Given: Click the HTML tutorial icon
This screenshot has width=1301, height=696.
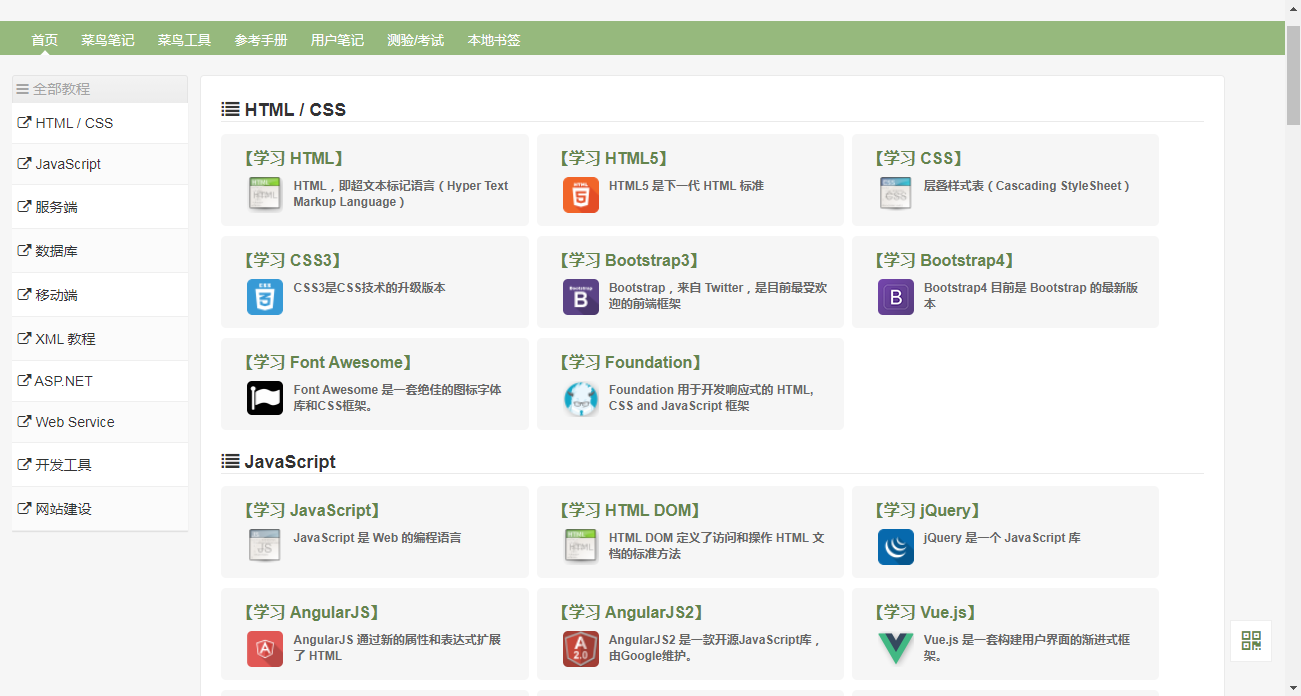Looking at the screenshot, I should [265, 194].
